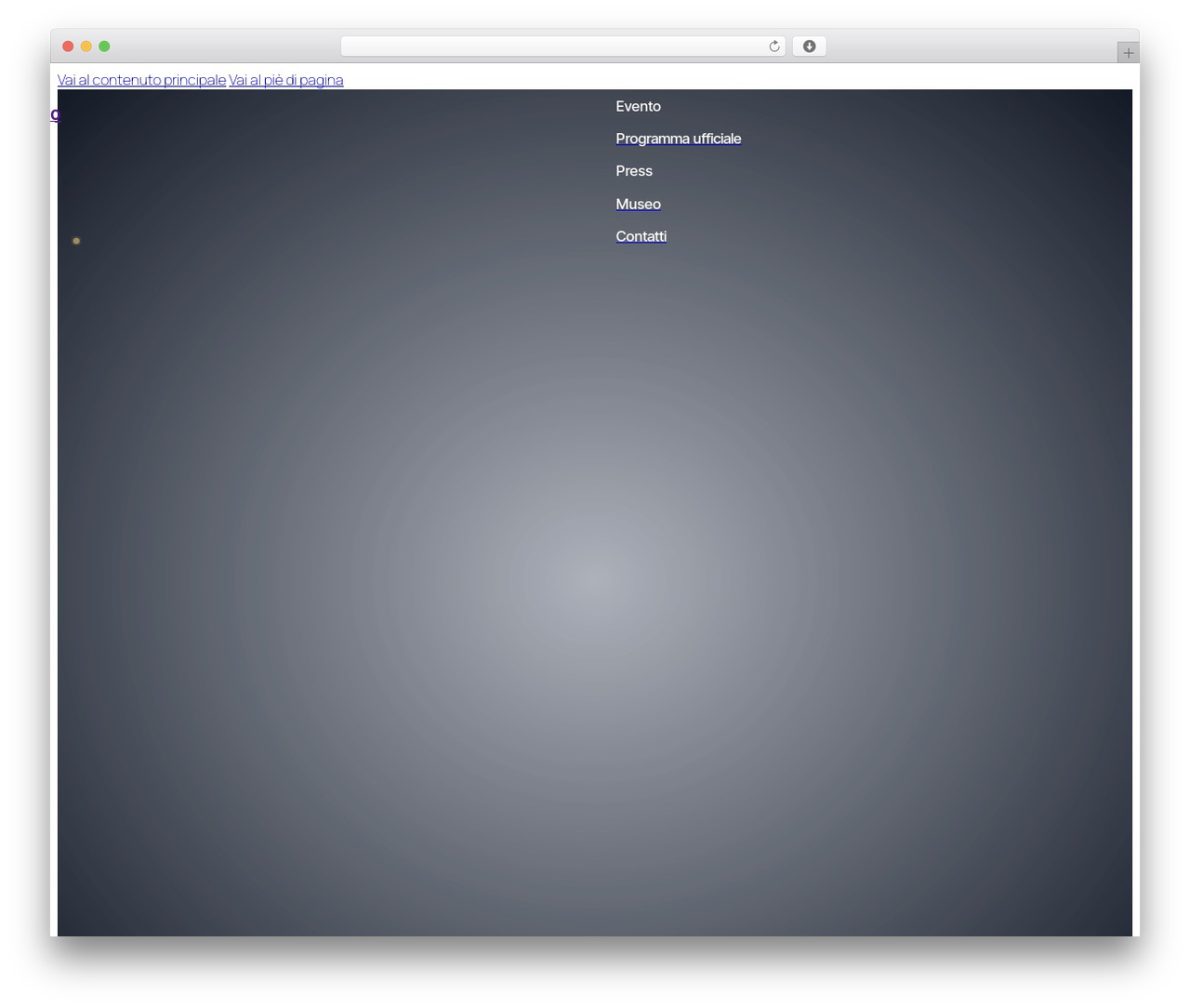1190x1008 pixels.
Task: Open the Press menu item
Action: [634, 171]
